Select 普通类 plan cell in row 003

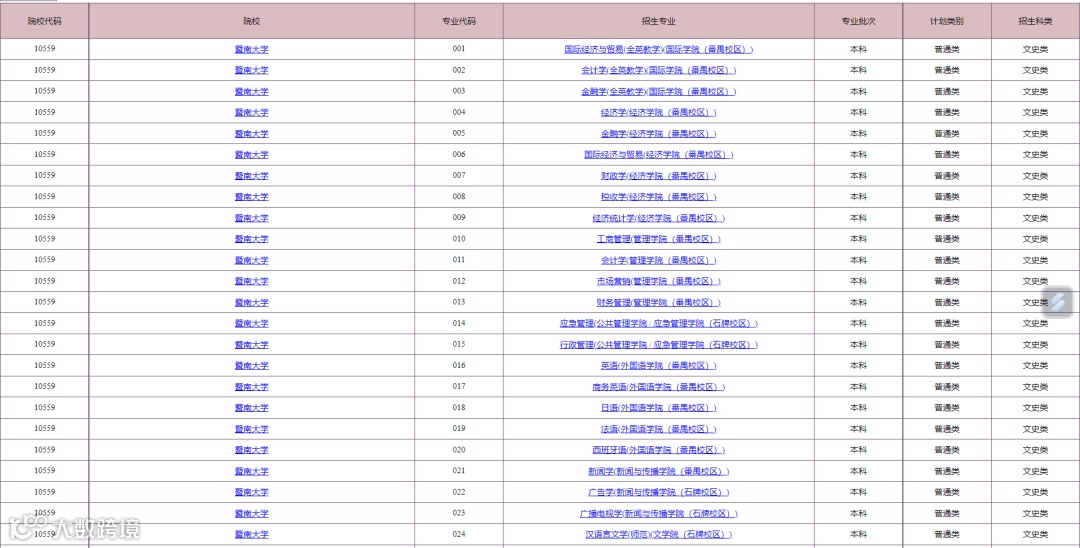(x=947, y=92)
